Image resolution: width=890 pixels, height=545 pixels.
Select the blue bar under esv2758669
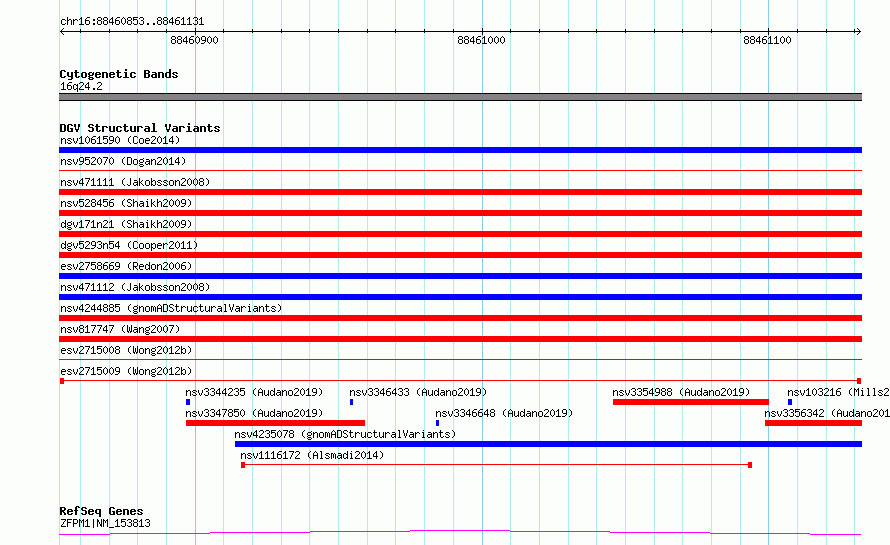[x=460, y=276]
